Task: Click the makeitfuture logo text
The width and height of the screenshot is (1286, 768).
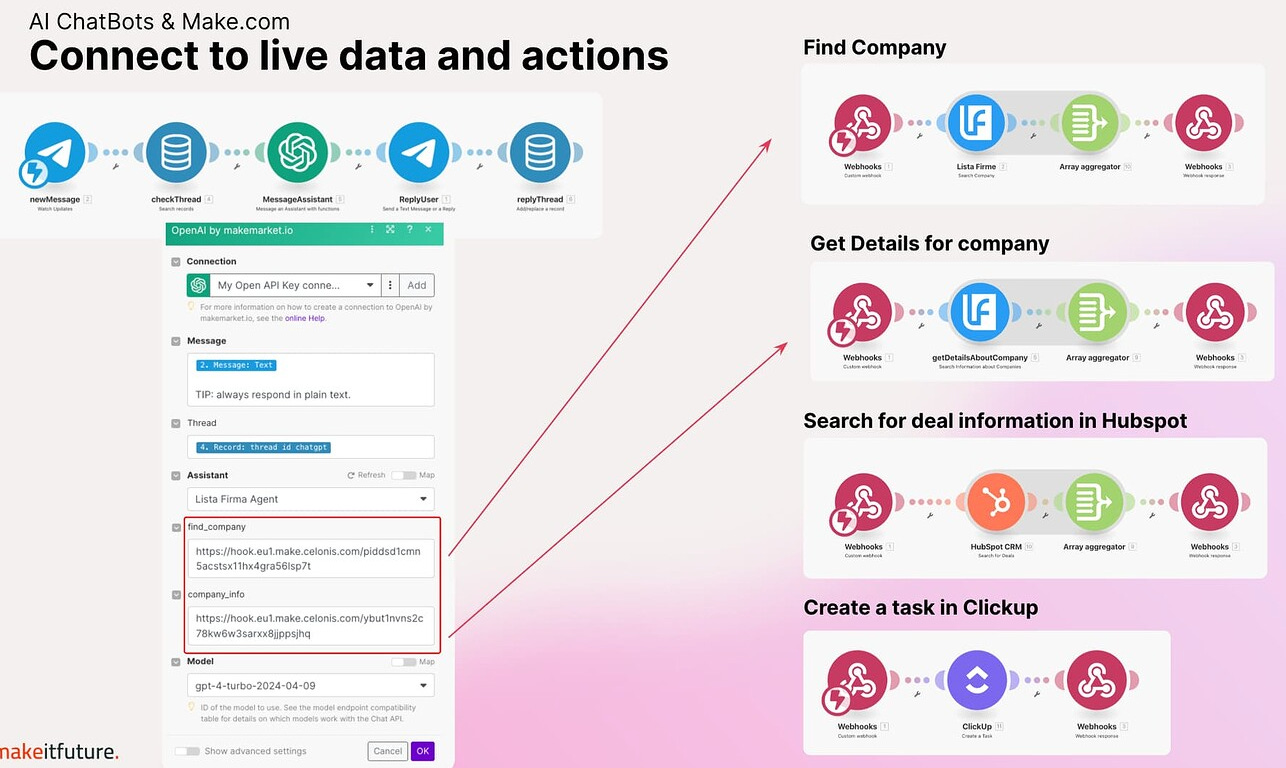Action: click(59, 751)
